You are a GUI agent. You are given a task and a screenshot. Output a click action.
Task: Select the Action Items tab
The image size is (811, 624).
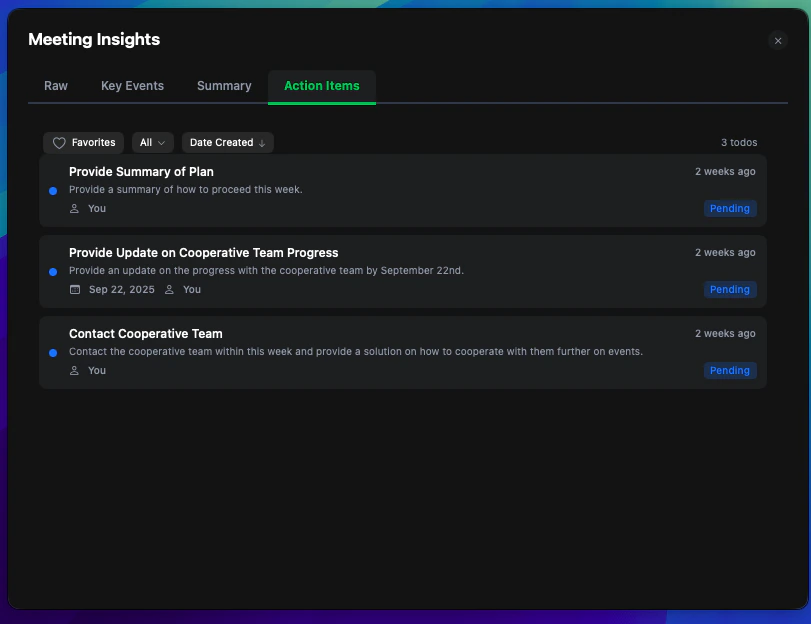tap(321, 86)
